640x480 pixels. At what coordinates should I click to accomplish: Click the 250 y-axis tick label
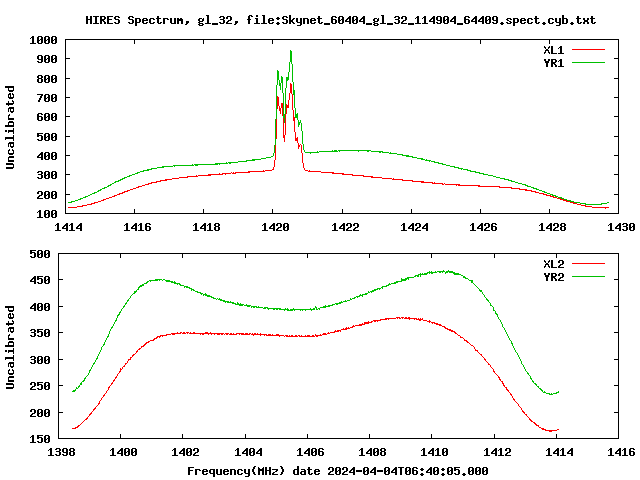(40, 386)
